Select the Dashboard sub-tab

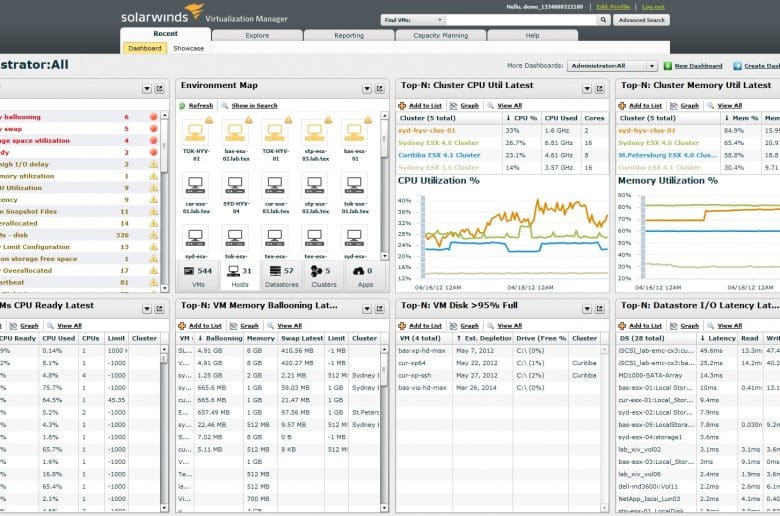point(145,48)
